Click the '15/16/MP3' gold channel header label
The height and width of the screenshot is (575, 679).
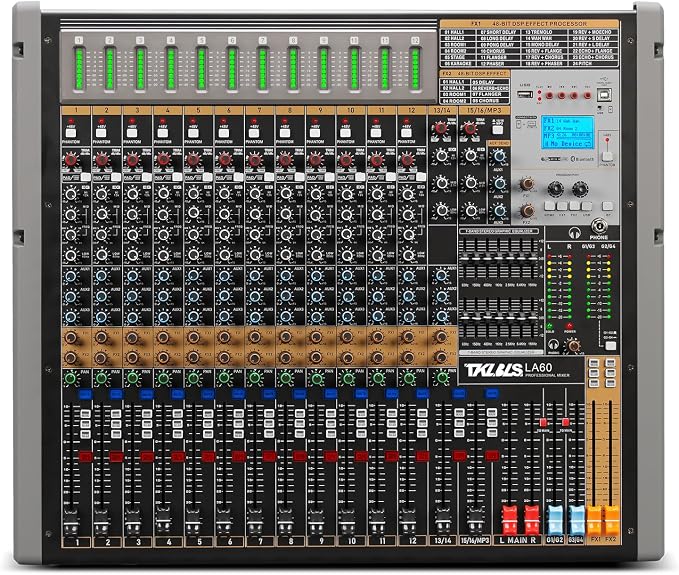[484, 110]
